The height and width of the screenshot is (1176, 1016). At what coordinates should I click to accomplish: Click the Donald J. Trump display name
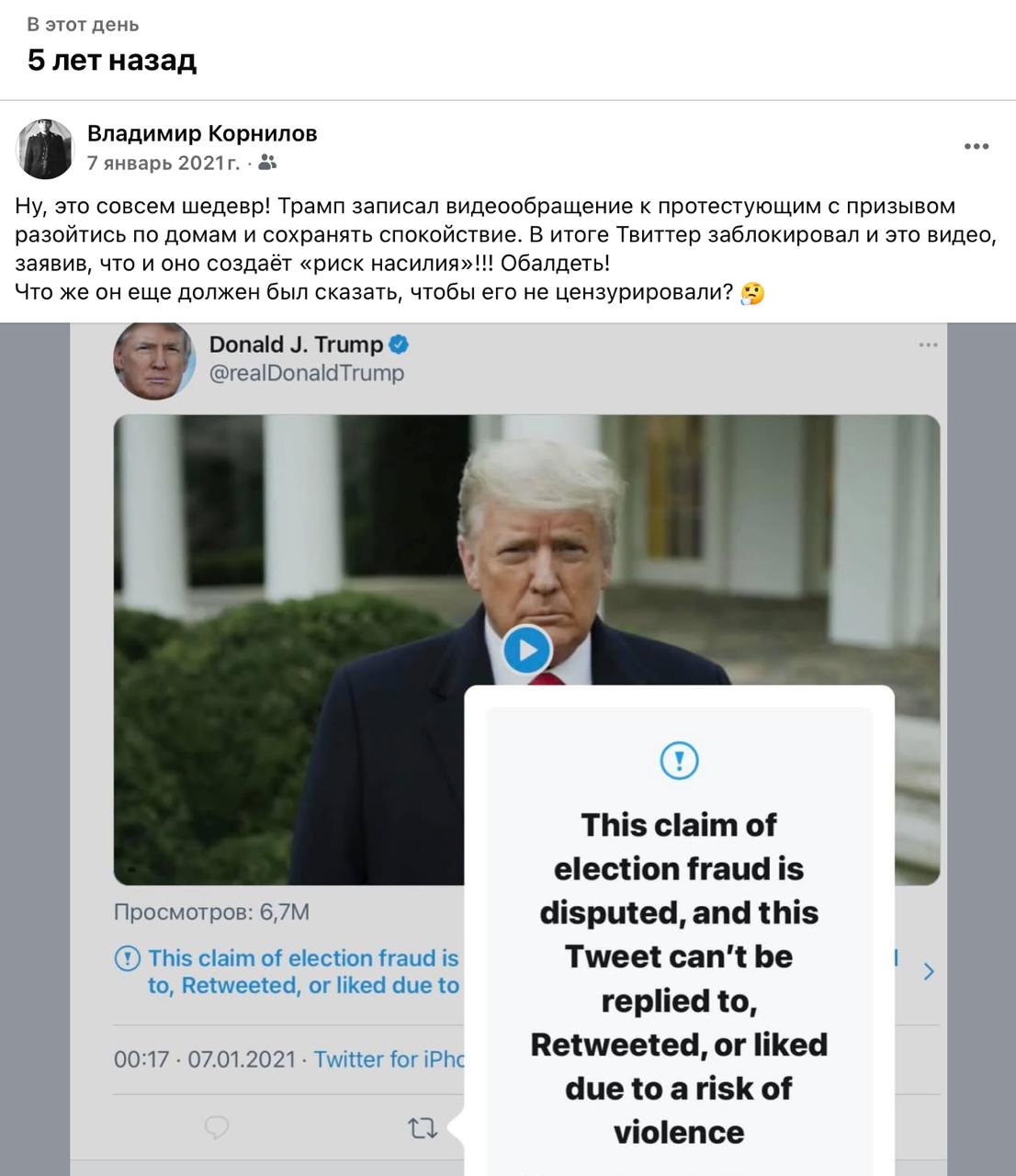point(296,345)
